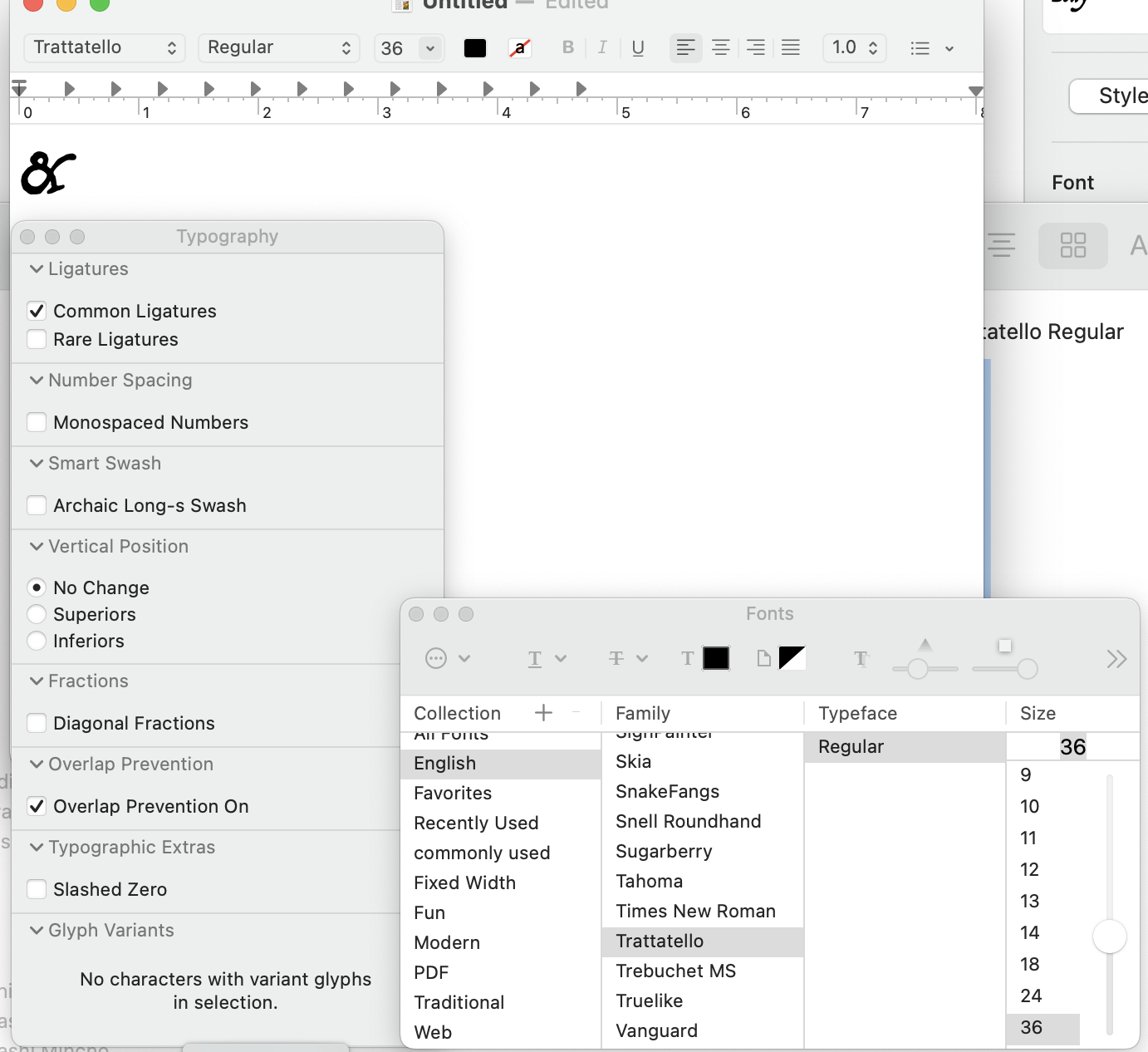Open the 1.0 line spacing dropdown
This screenshot has height=1052, width=1148.
tap(855, 47)
